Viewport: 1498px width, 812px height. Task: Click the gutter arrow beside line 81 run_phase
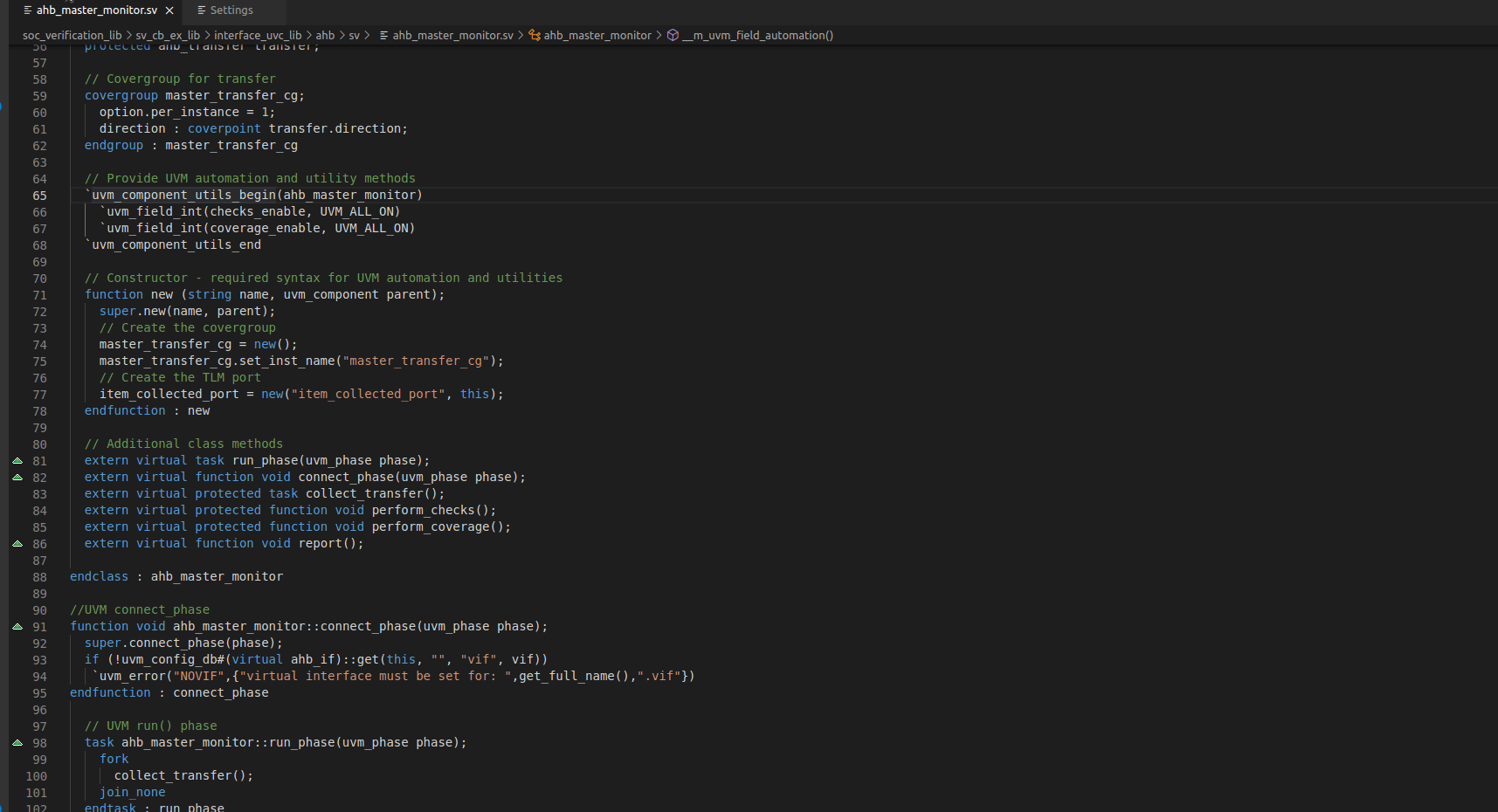tap(17, 460)
